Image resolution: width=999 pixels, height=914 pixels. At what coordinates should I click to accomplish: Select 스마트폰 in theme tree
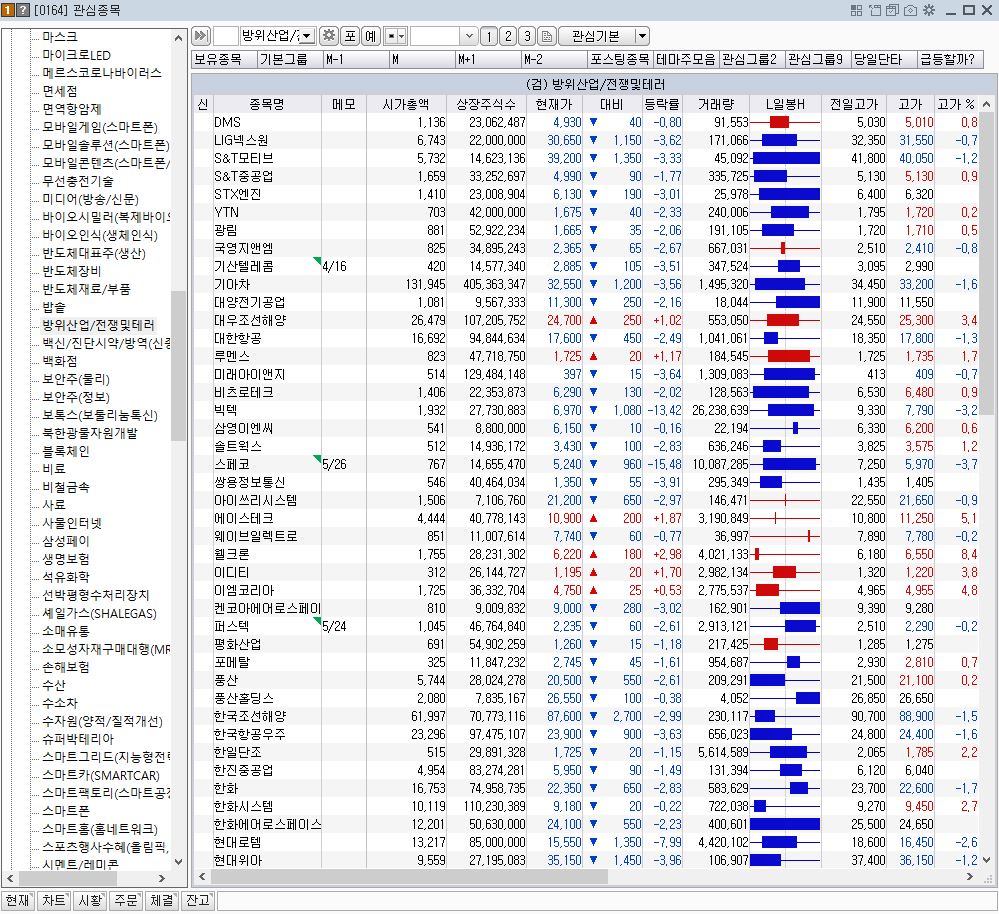(66, 811)
